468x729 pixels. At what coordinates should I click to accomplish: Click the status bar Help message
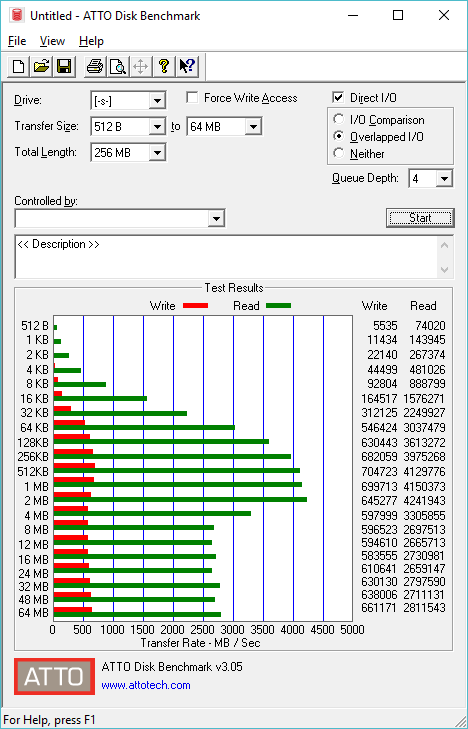coord(49,720)
